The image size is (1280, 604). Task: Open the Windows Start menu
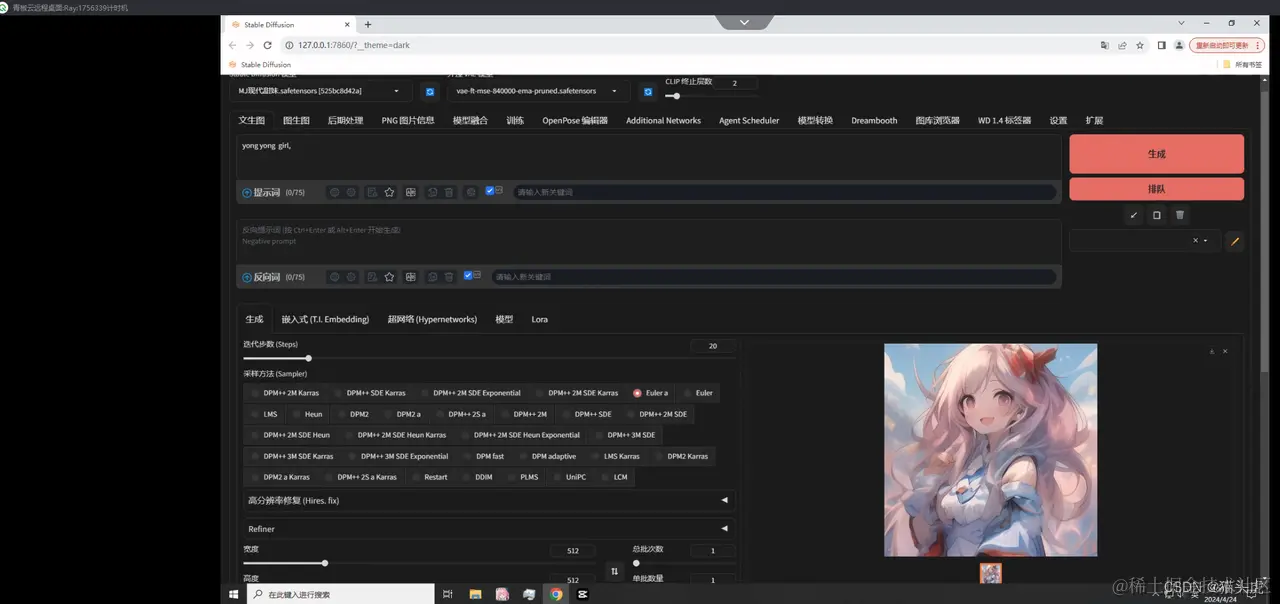(233, 594)
